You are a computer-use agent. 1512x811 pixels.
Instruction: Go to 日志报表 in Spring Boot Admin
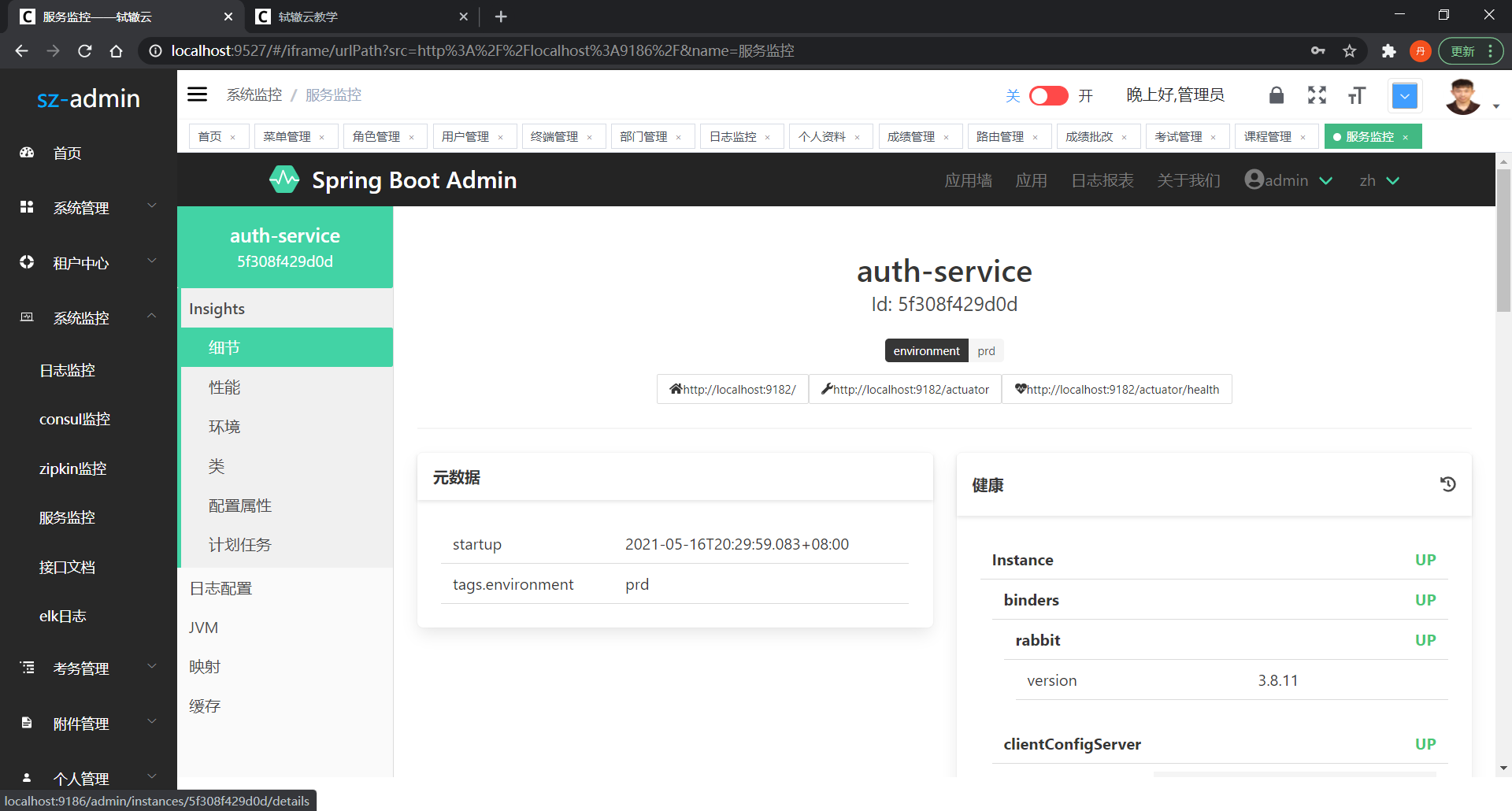[x=1102, y=180]
